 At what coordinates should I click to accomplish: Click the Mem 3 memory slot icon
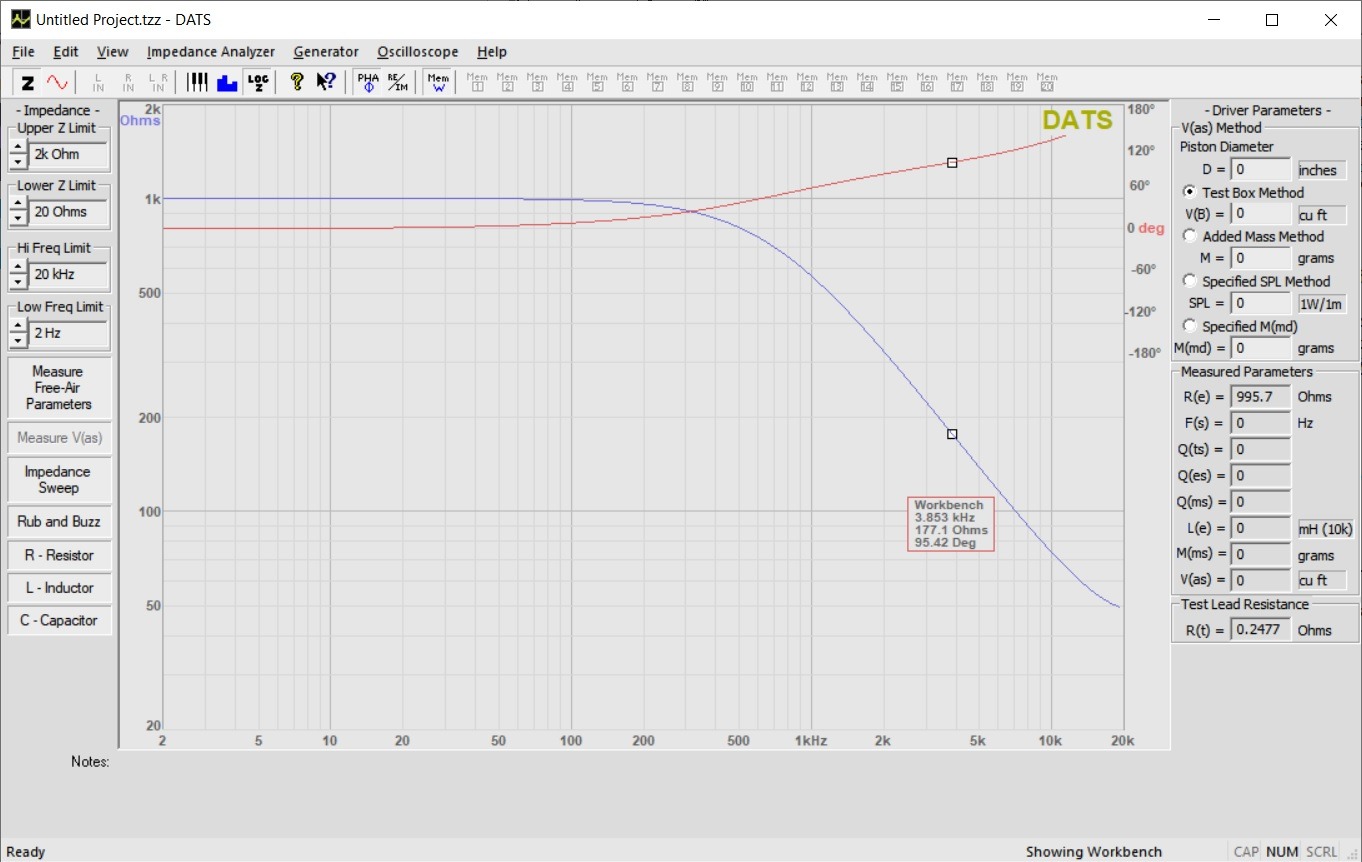[x=538, y=82]
